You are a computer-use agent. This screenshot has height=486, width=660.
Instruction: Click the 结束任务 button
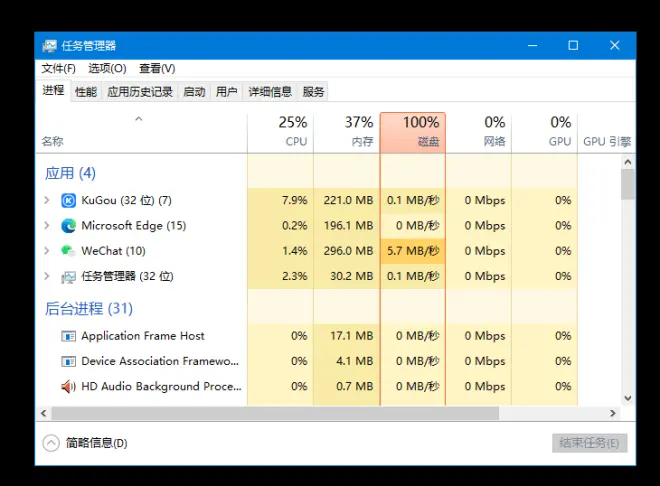point(589,443)
